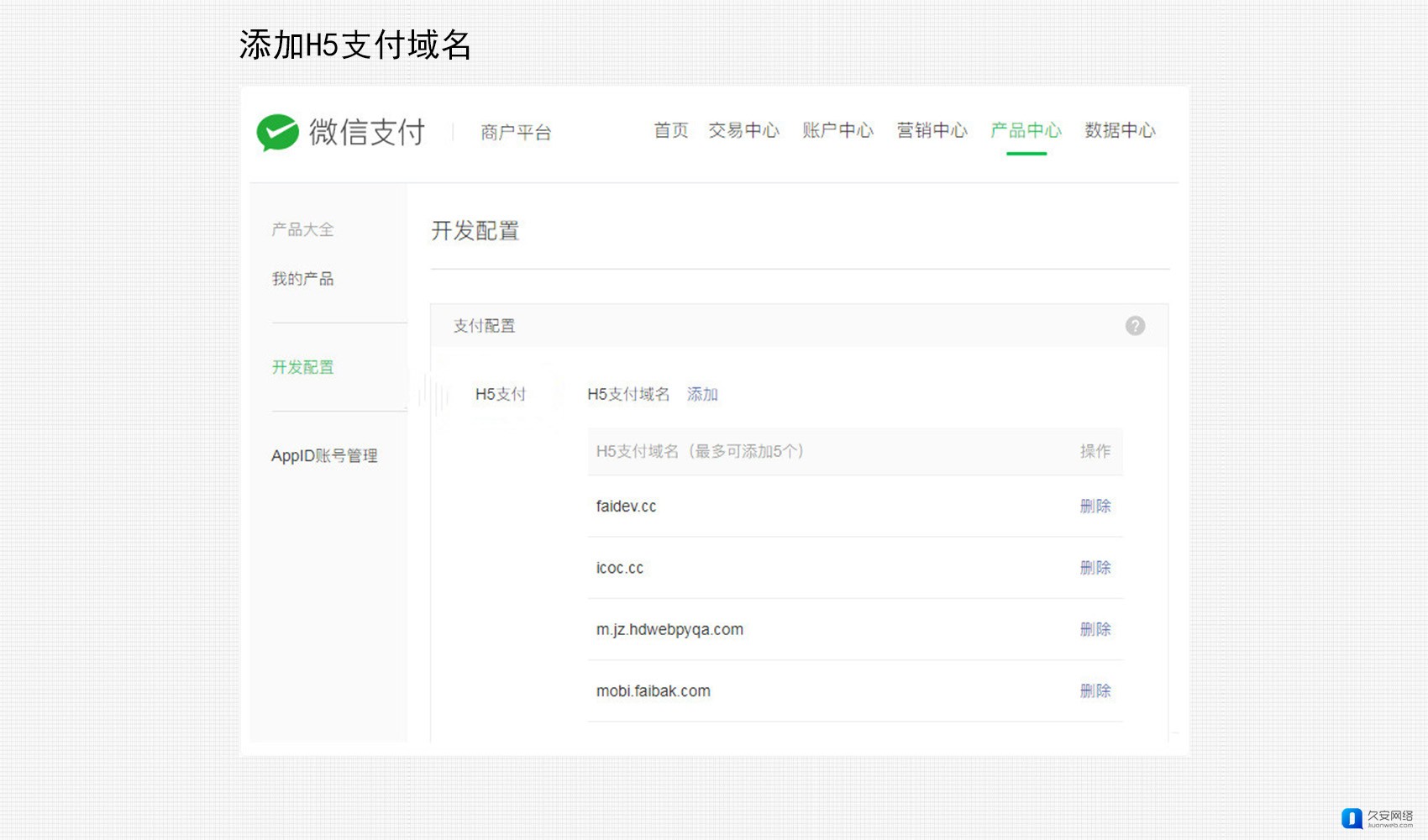Click the 商户平台 label in header

pyautogui.click(x=516, y=133)
